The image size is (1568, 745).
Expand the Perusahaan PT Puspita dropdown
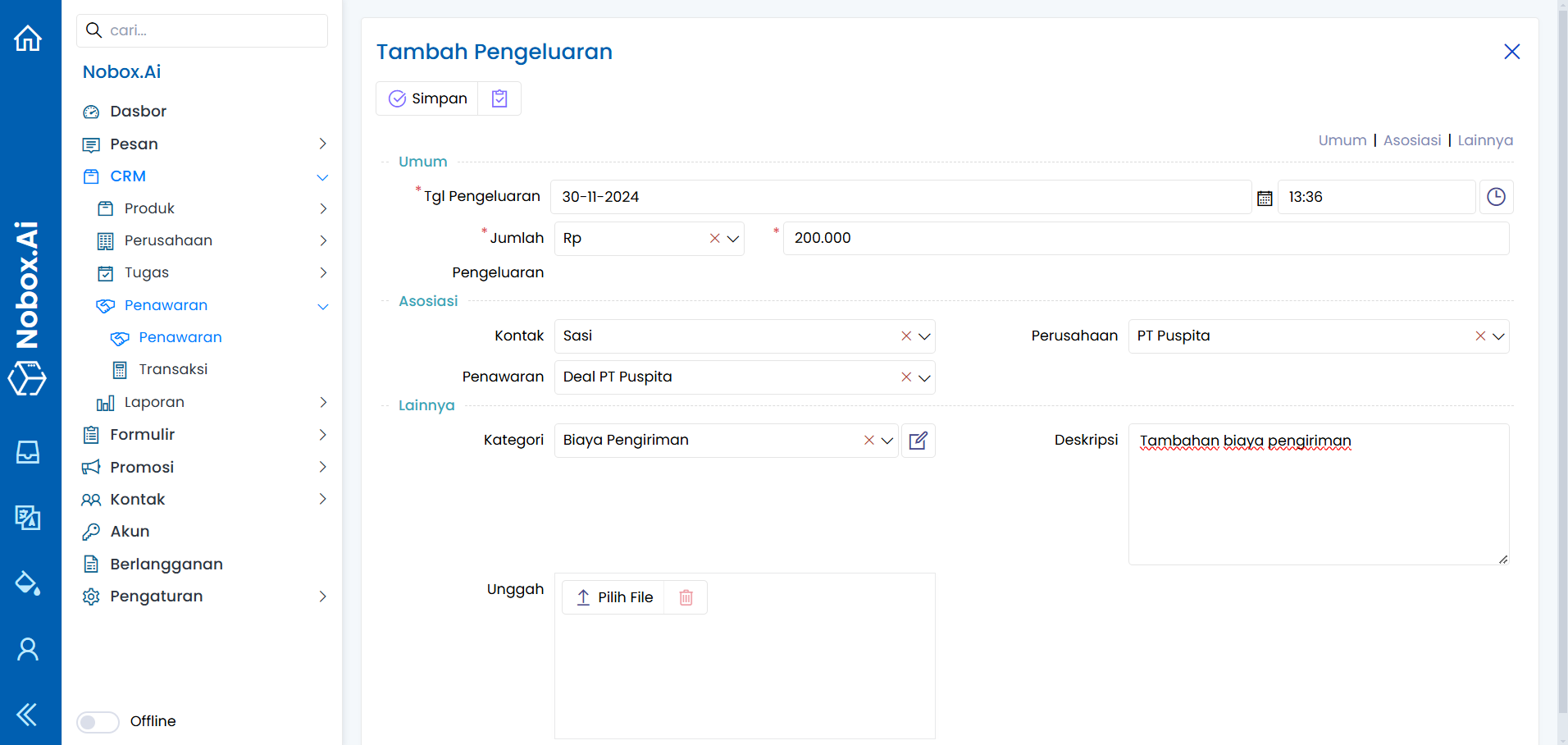tap(1498, 336)
